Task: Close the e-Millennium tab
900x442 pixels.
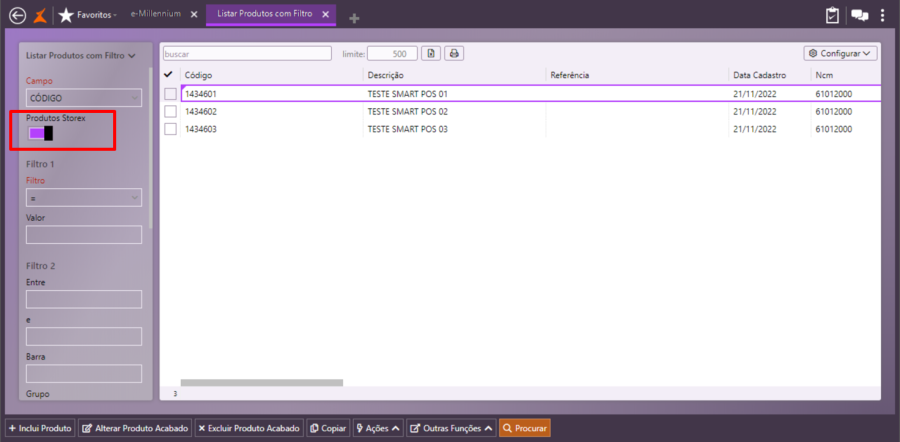Action: click(193, 14)
